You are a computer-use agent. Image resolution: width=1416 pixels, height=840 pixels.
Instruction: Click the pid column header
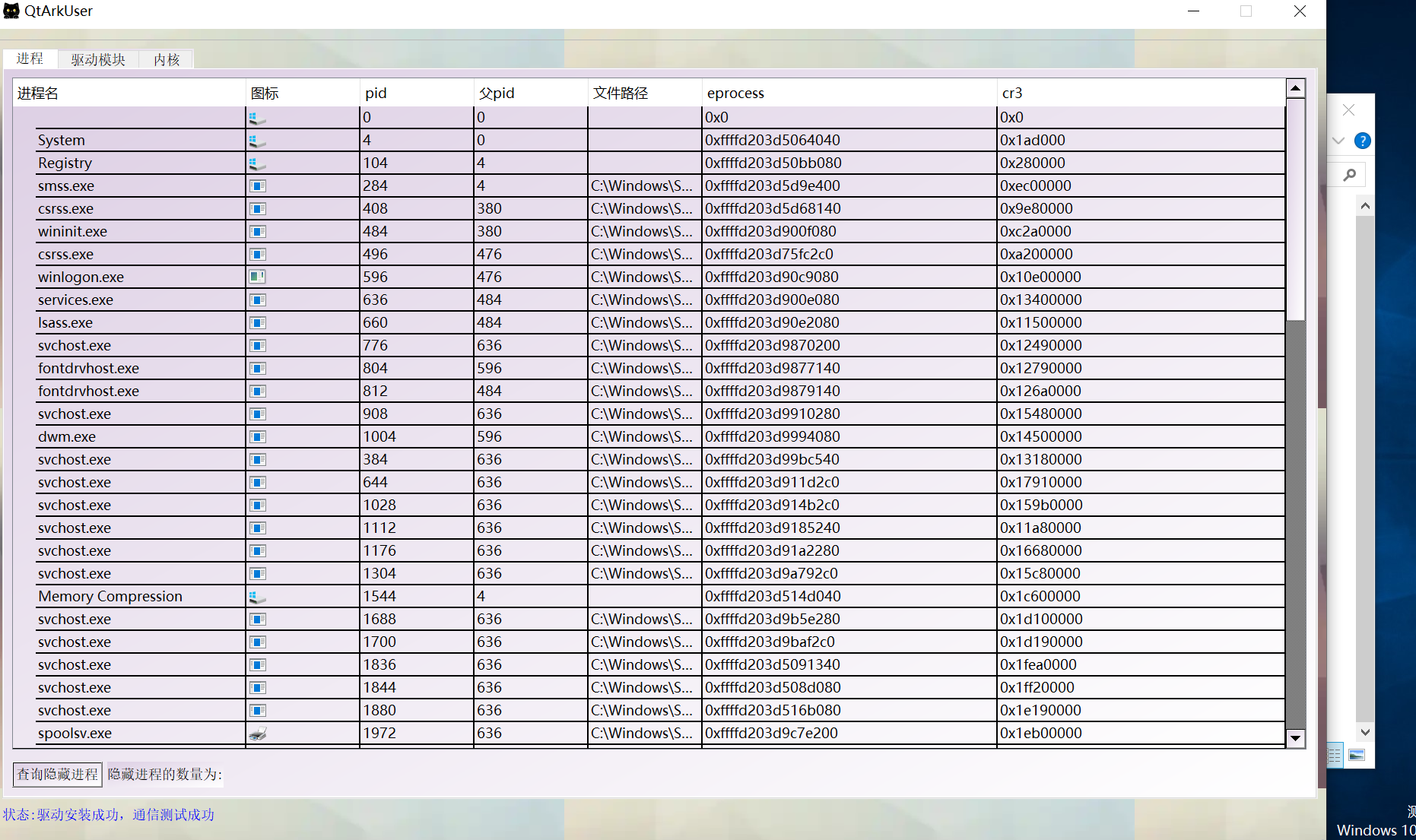coord(417,93)
